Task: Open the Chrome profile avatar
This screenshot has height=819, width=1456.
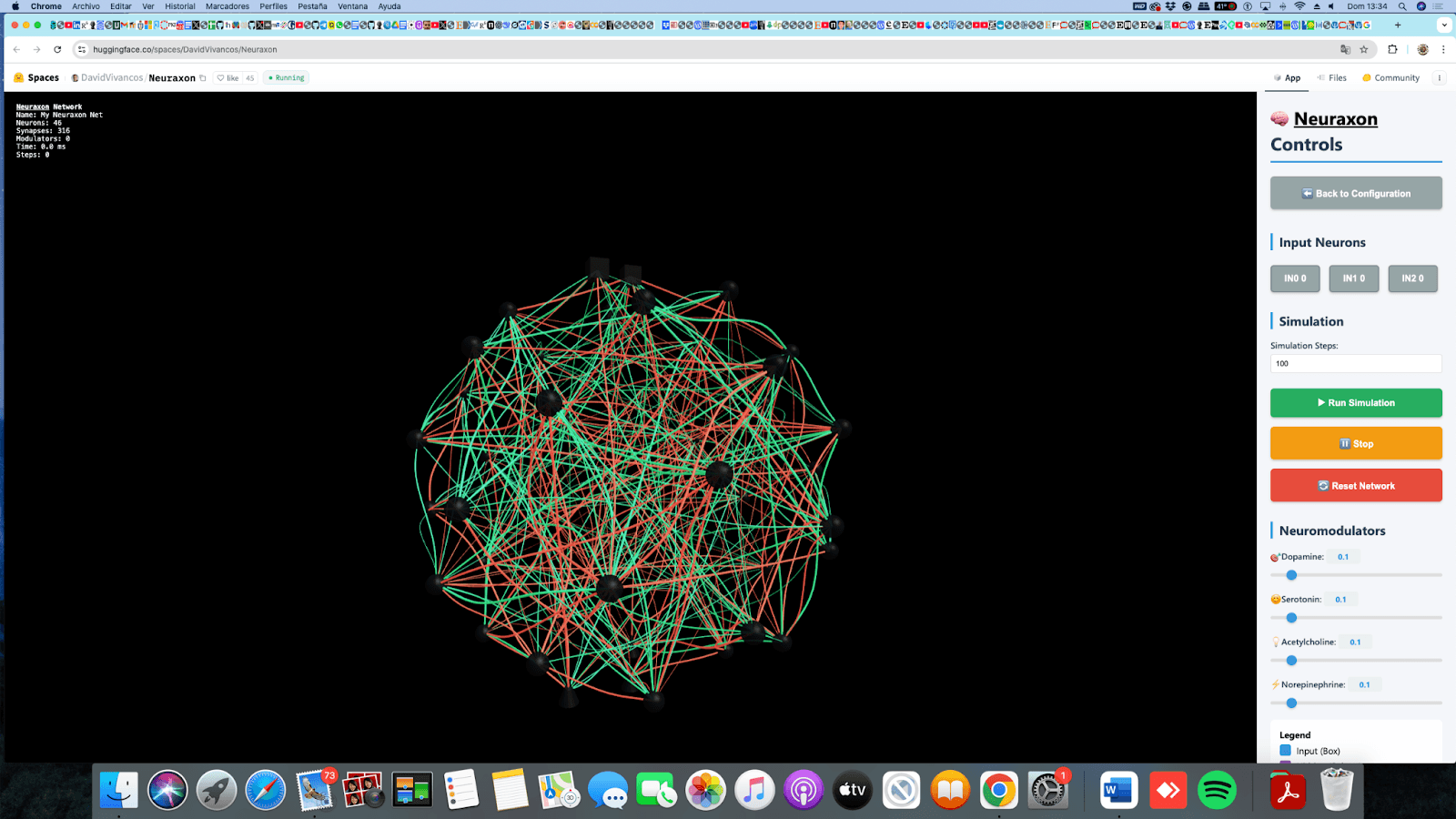Action: click(x=1422, y=49)
